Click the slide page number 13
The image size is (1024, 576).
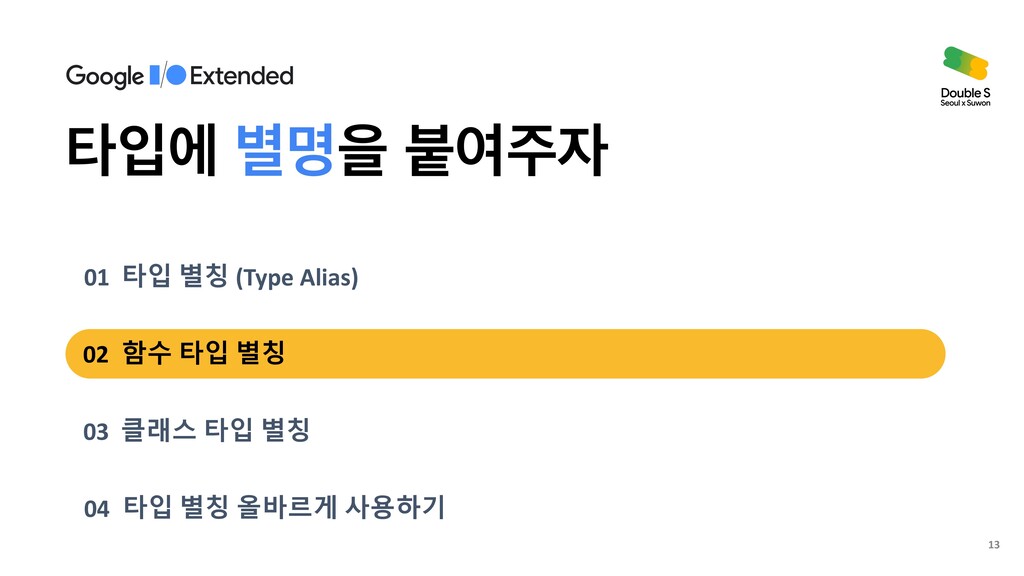[992, 544]
